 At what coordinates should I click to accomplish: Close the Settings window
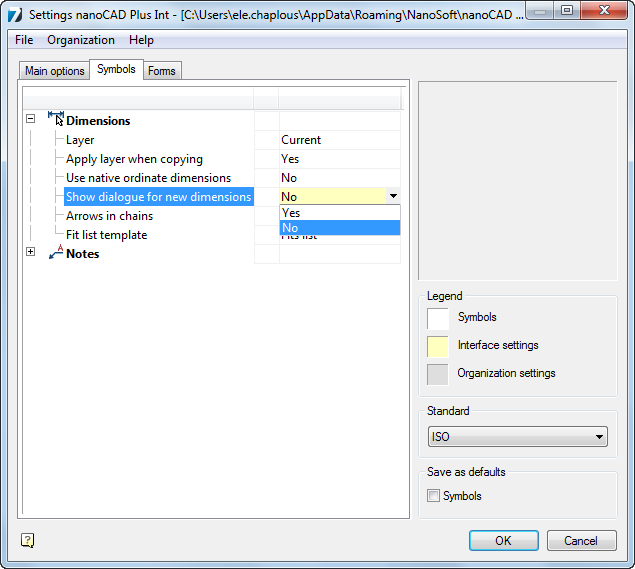[604, 10]
